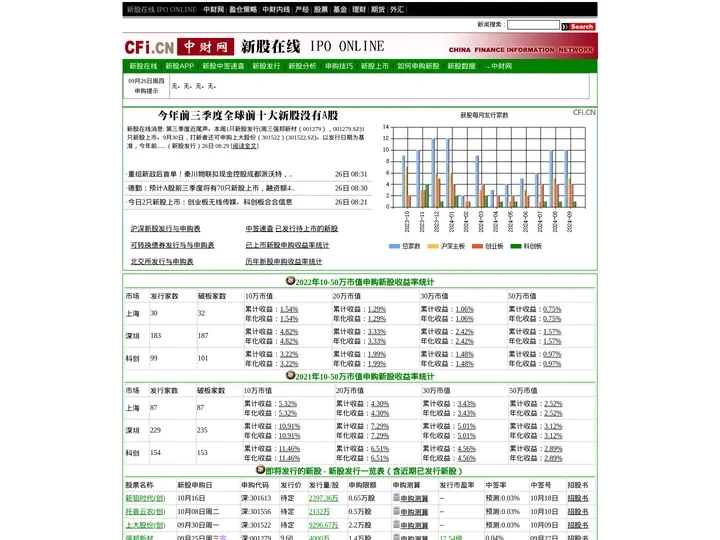
Task: Select 新股APP in the green nav bar
Action: [180, 66]
